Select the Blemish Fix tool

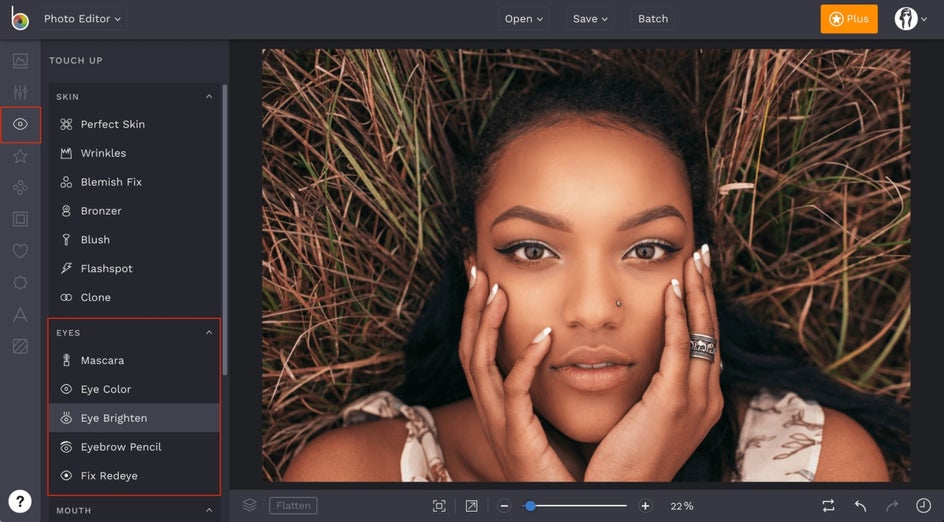pos(134,182)
